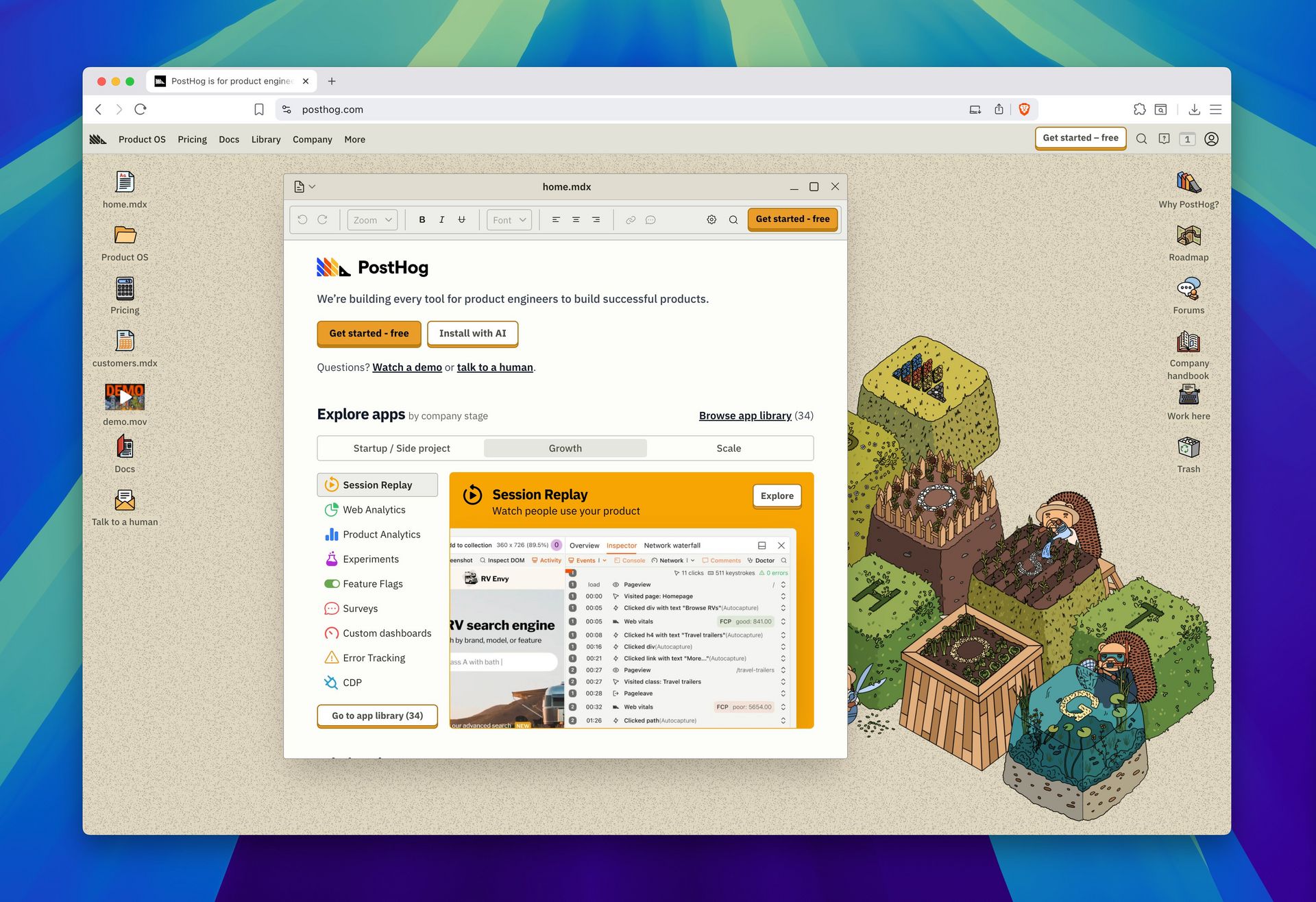Open the Pricing menu item
The image size is (1316, 902).
click(192, 139)
